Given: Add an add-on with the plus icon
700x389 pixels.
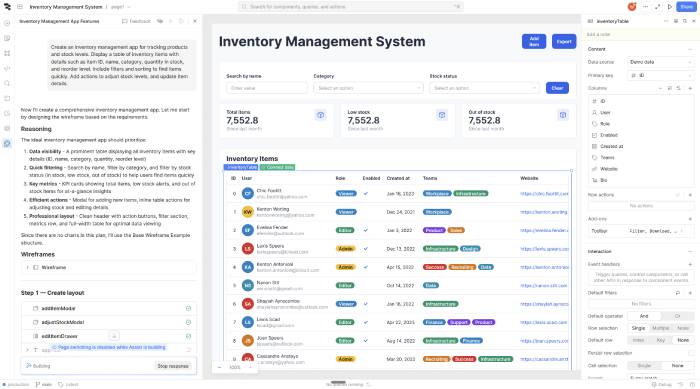Looking at the screenshot, I should 690,219.
